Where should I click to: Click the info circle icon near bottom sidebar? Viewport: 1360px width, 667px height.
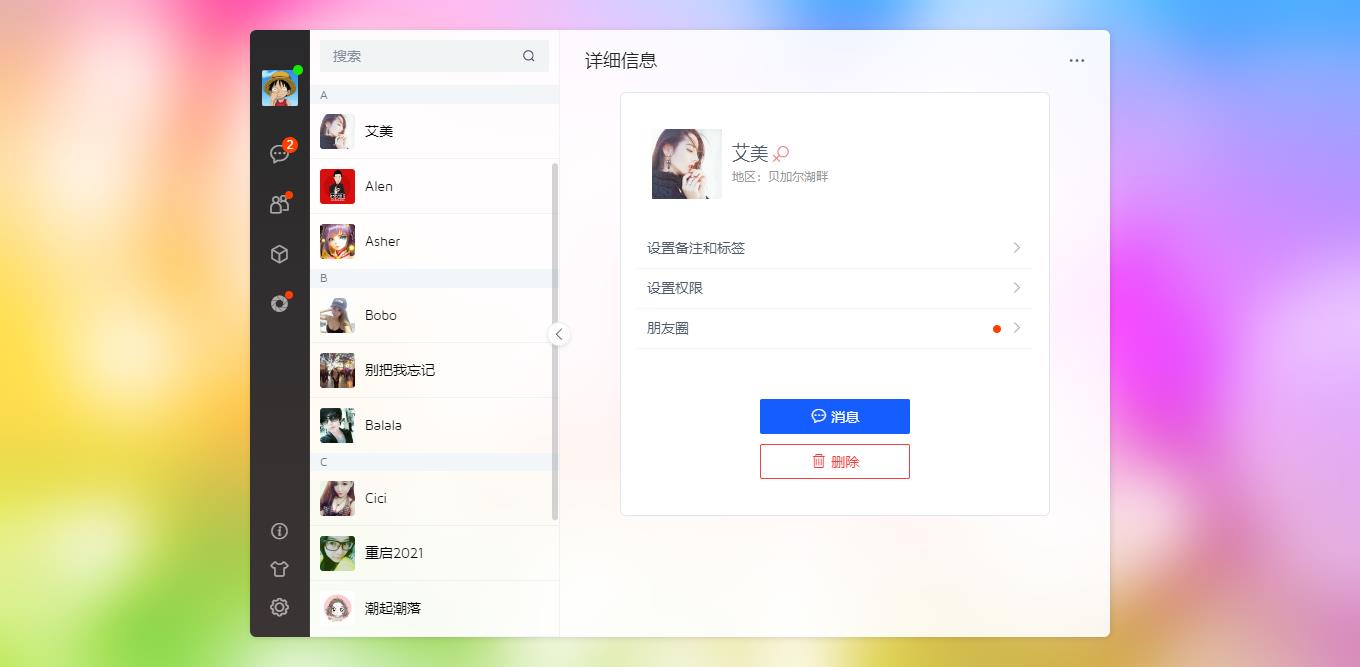click(280, 531)
